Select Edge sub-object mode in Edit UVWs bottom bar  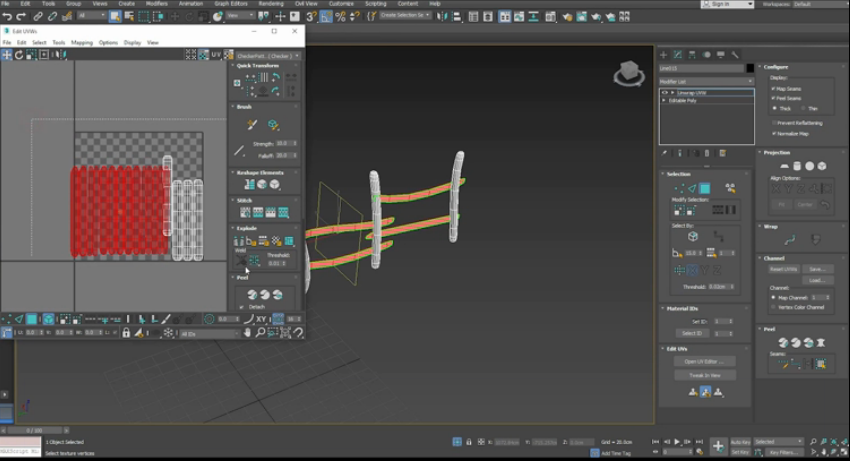click(x=19, y=319)
